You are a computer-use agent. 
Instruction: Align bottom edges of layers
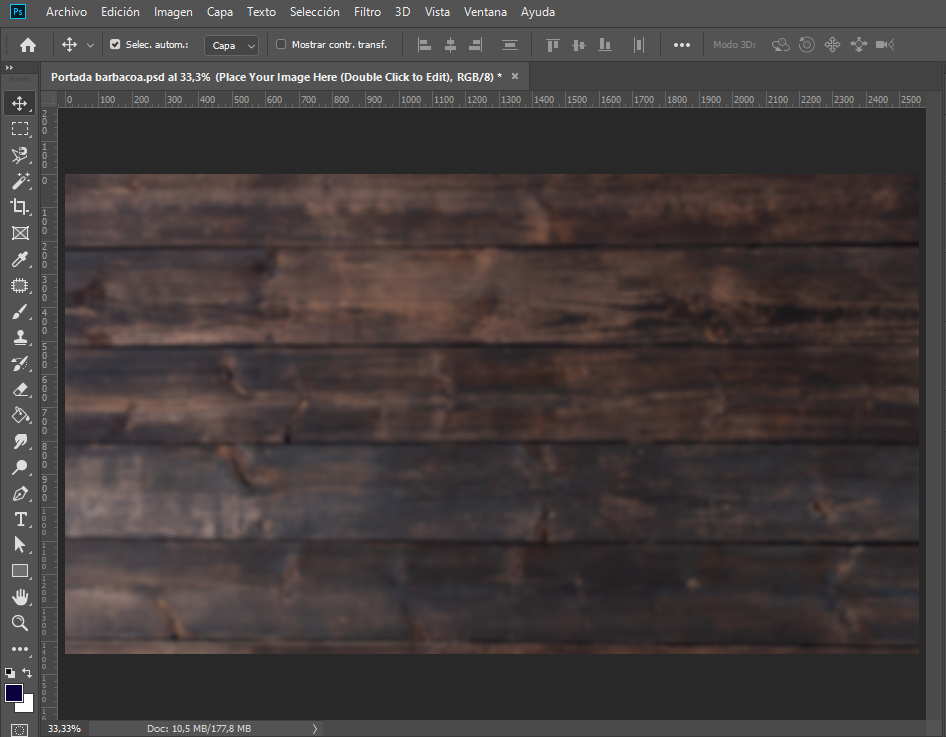coord(605,45)
